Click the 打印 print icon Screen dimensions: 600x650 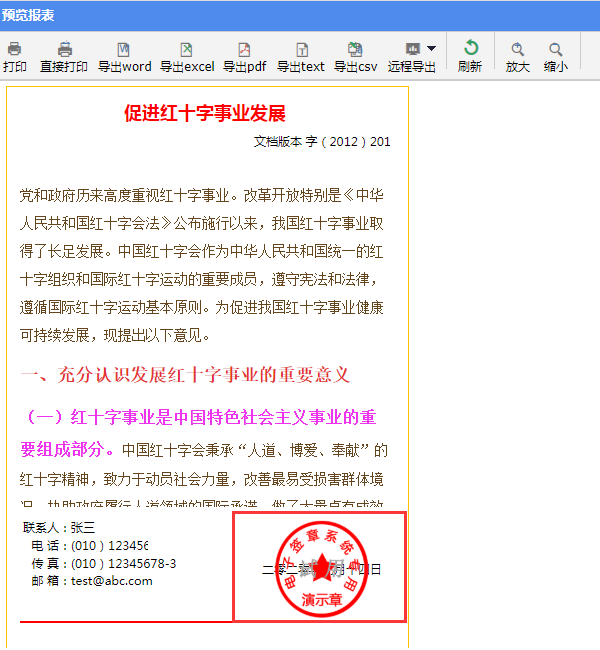point(14,49)
